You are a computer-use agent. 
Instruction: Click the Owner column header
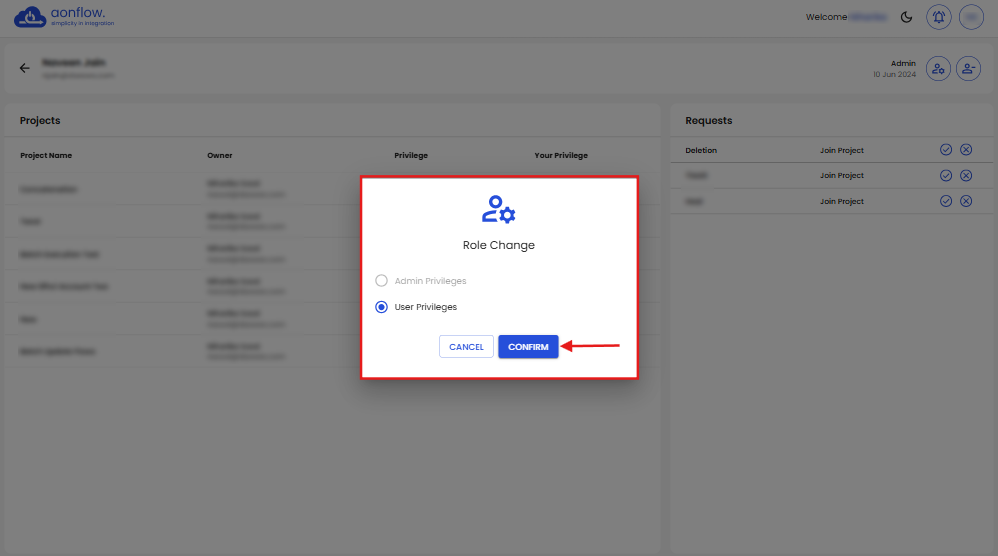[x=220, y=155]
